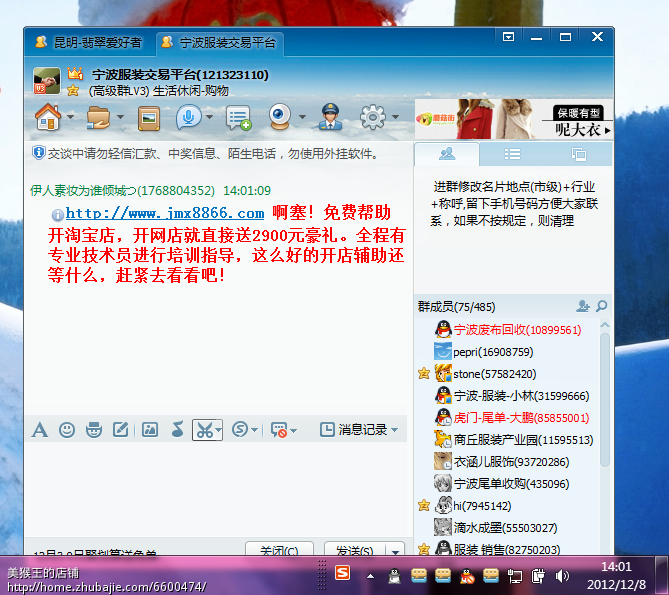Viewport: 669px width, 595px height.
Task: Open the group home page icon
Action: click(x=47, y=117)
